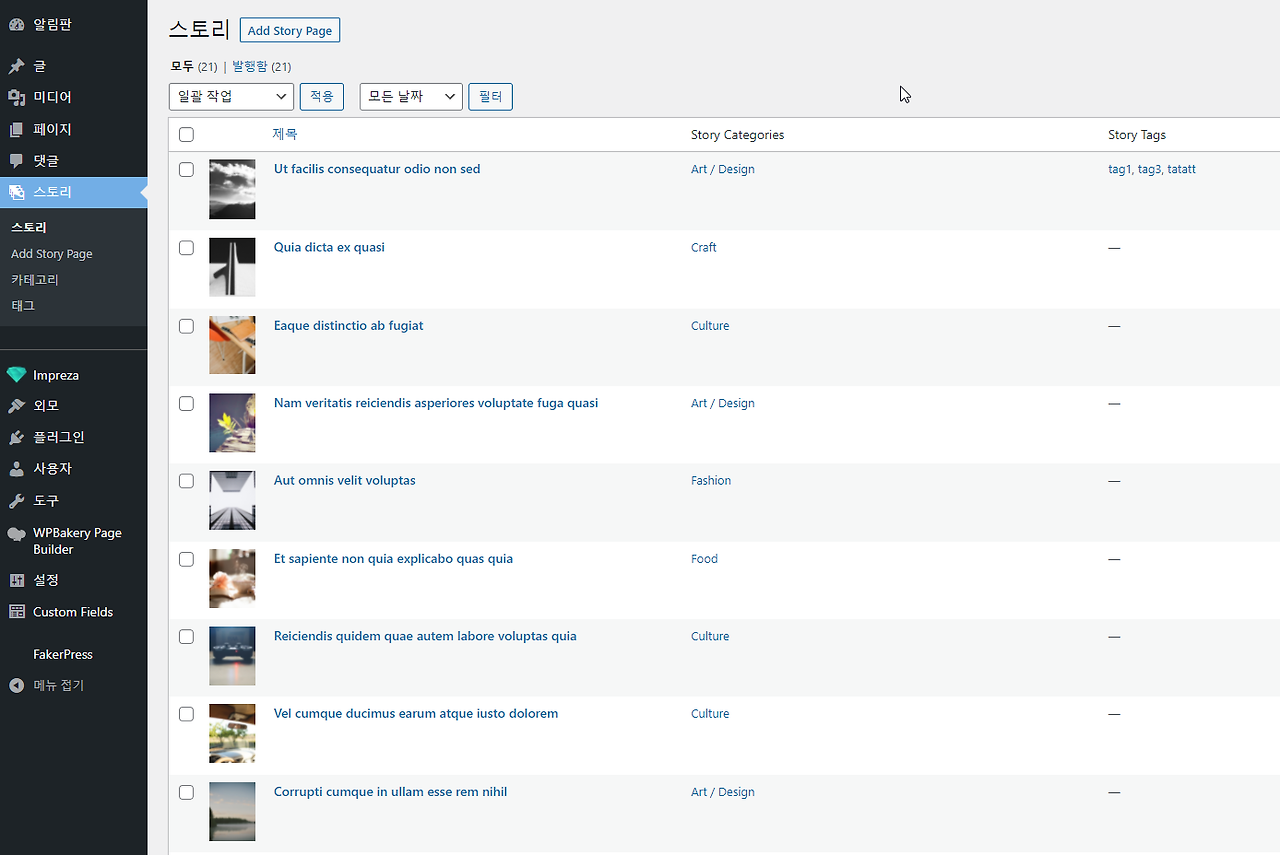1280x855 pixels.
Task: Open story 'Et sapiente non quia explicabo quas quia'
Action: pos(393,559)
